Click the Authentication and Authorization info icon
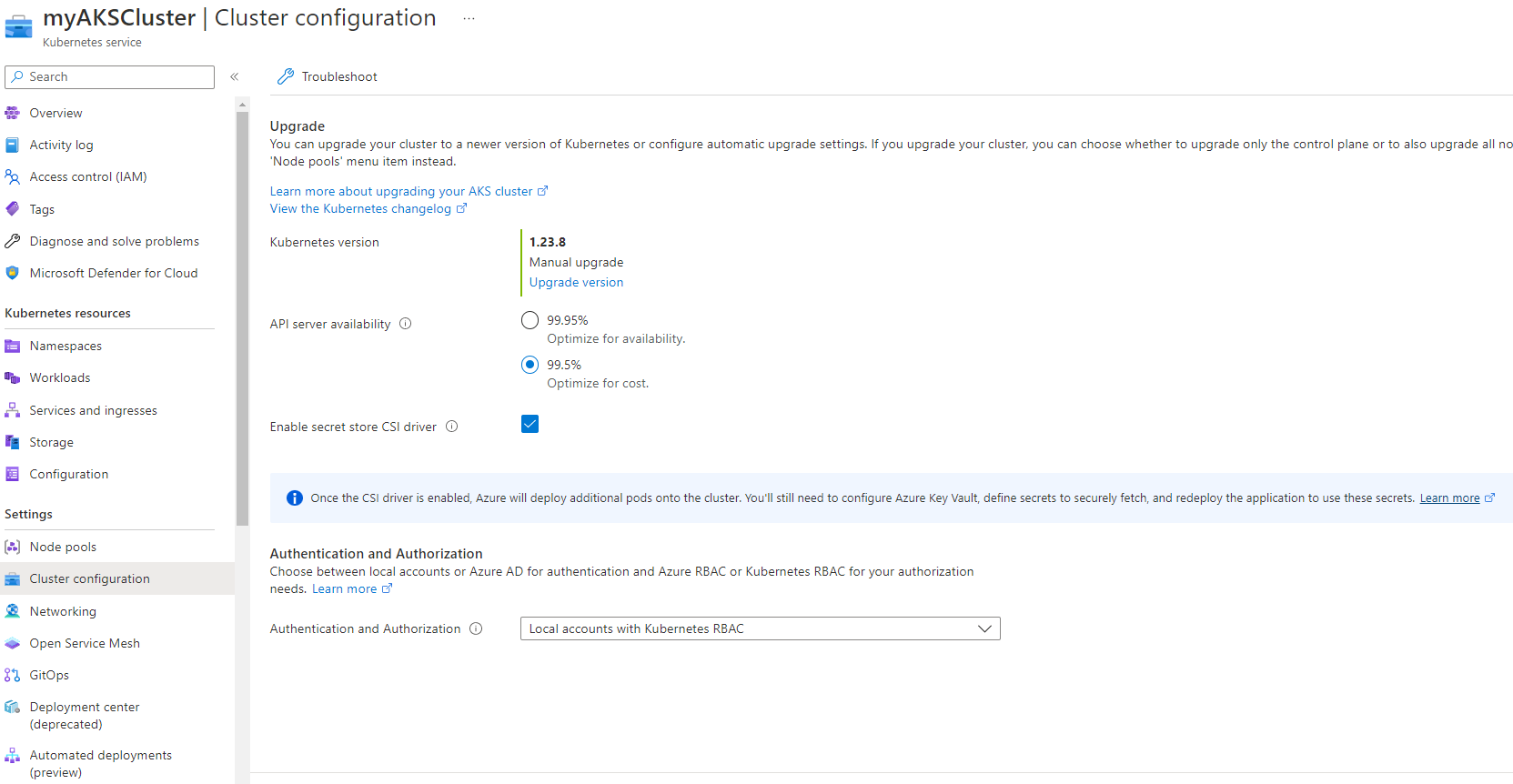The width and height of the screenshot is (1513, 784). [476, 629]
